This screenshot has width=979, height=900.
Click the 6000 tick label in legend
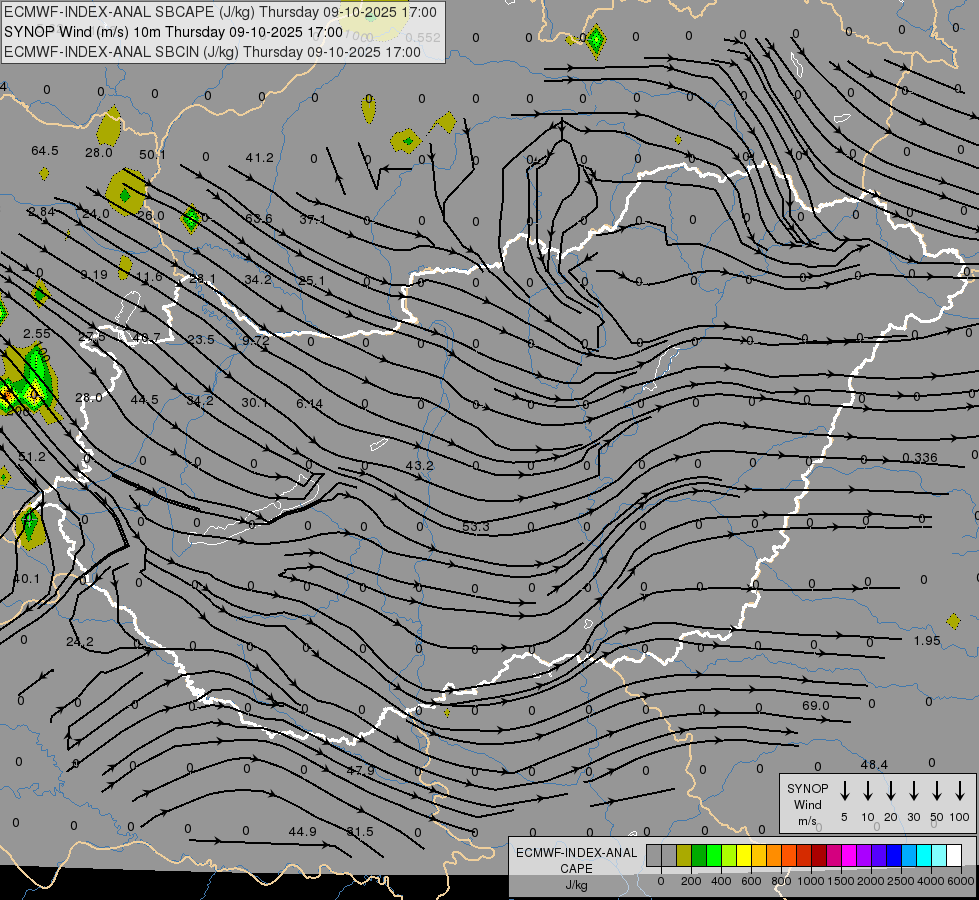[x=960, y=881]
